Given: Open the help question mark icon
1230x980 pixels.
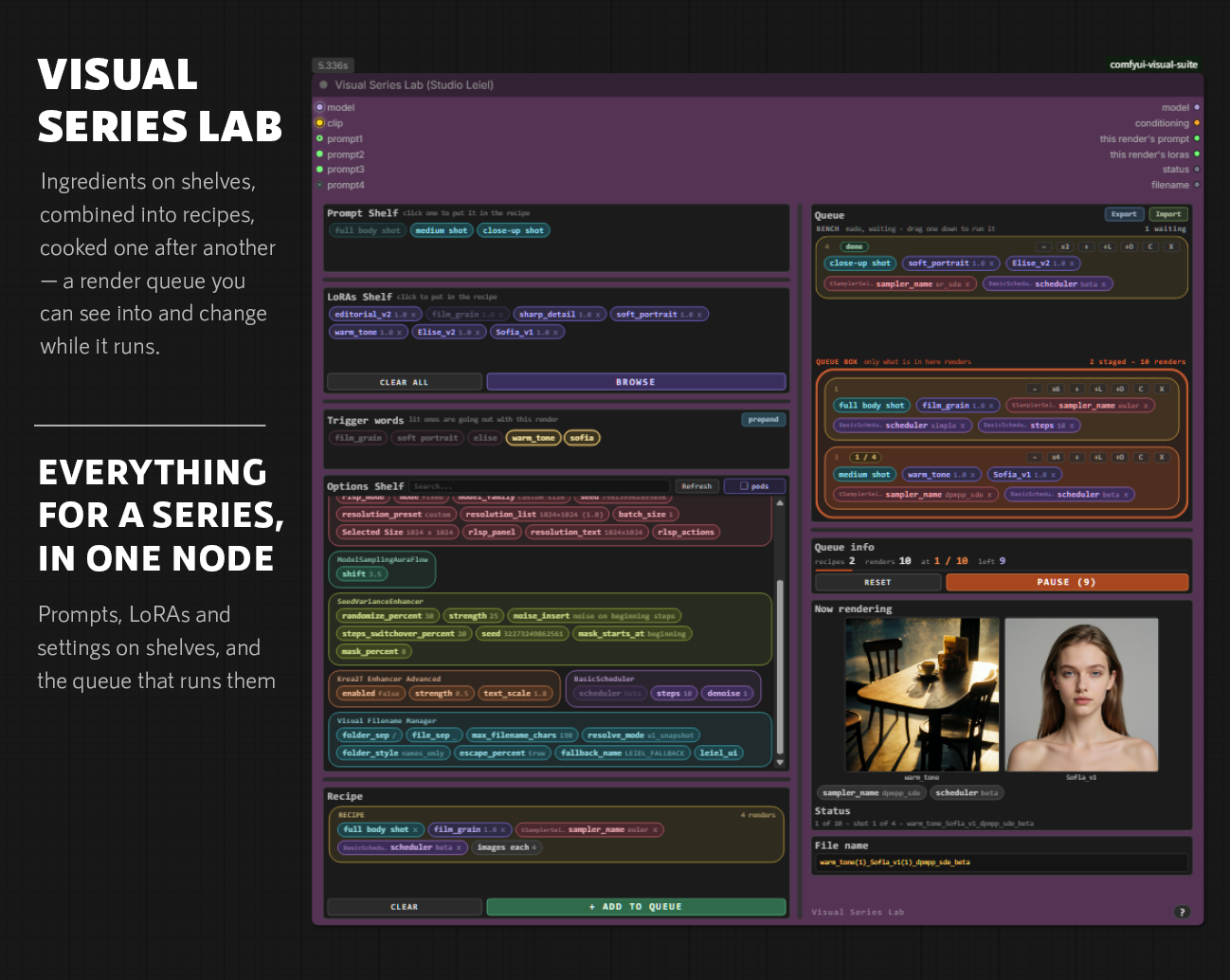Looking at the screenshot, I should click(x=1182, y=912).
